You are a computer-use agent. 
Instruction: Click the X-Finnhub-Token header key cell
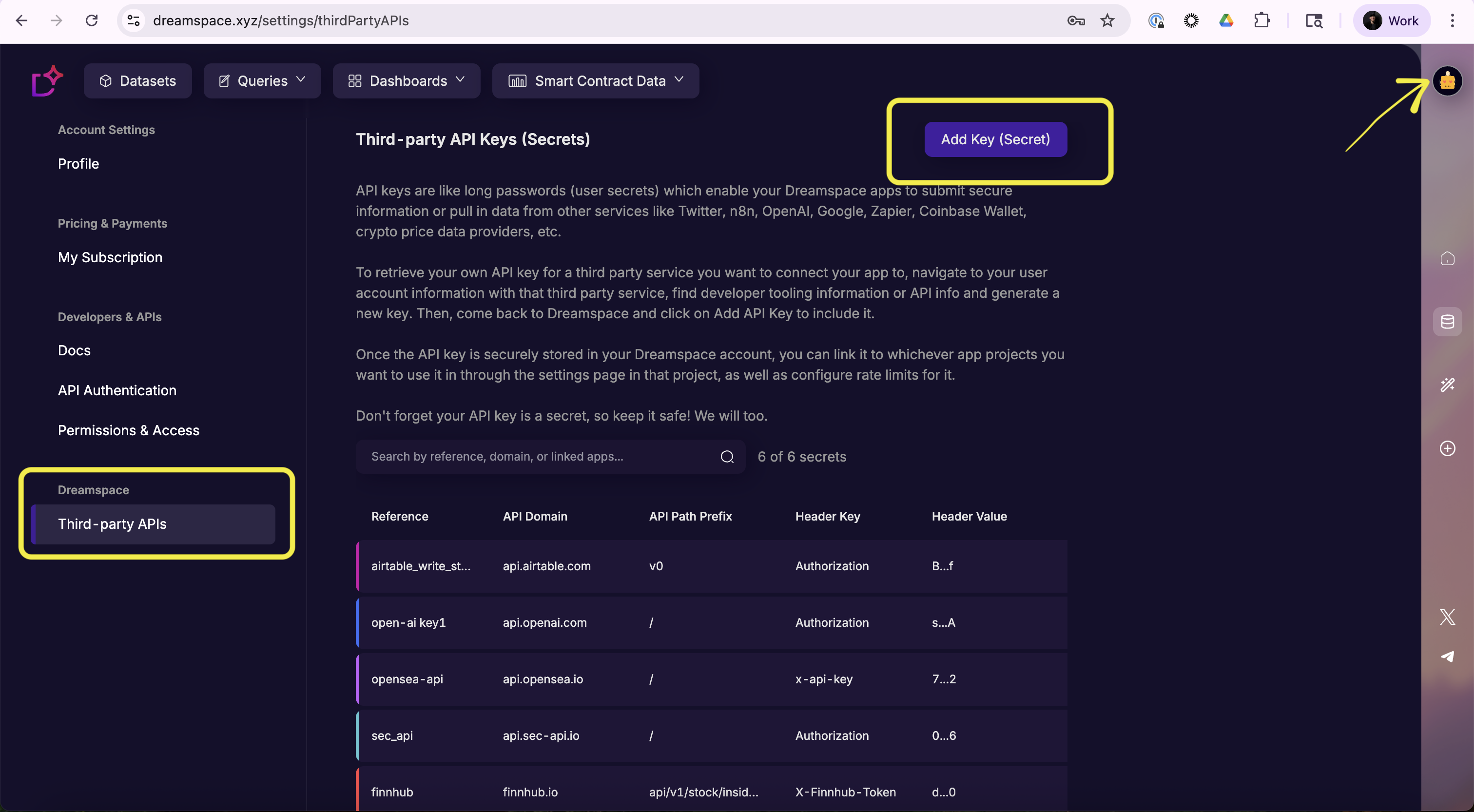tap(845, 792)
